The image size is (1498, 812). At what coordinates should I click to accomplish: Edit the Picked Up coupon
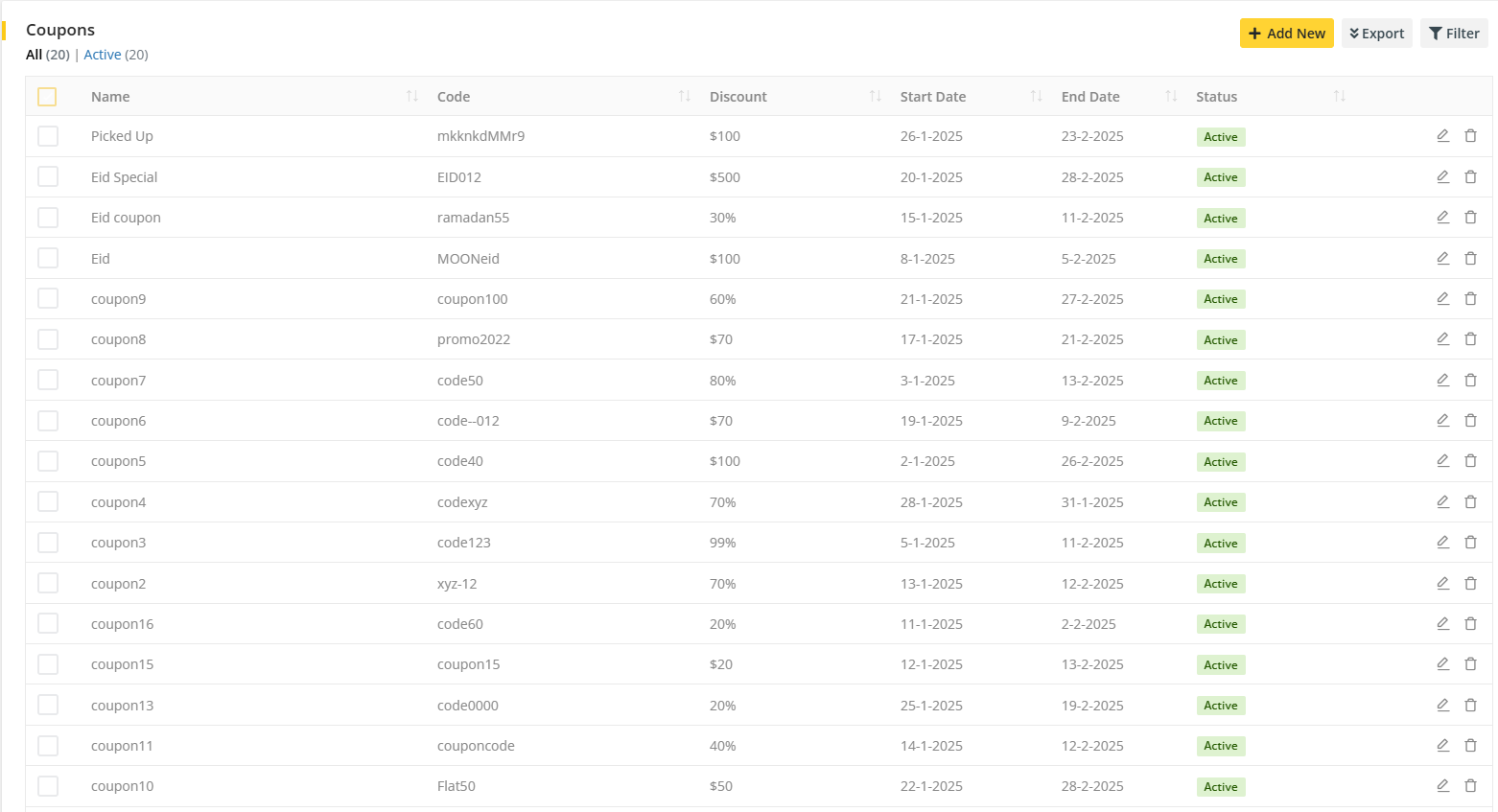[1442, 136]
